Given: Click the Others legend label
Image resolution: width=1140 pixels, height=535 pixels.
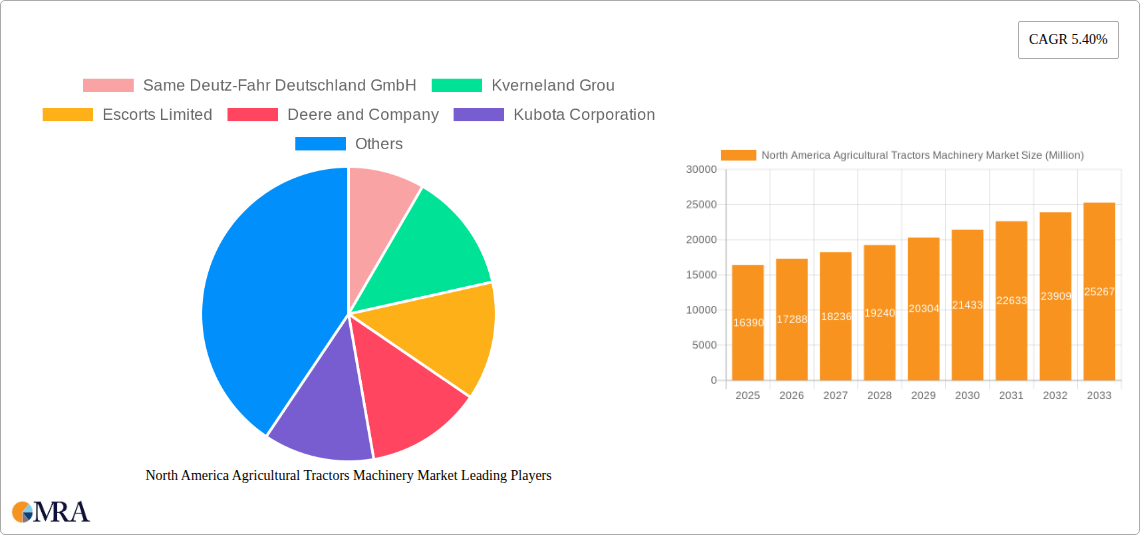Looking at the screenshot, I should coord(379,144).
